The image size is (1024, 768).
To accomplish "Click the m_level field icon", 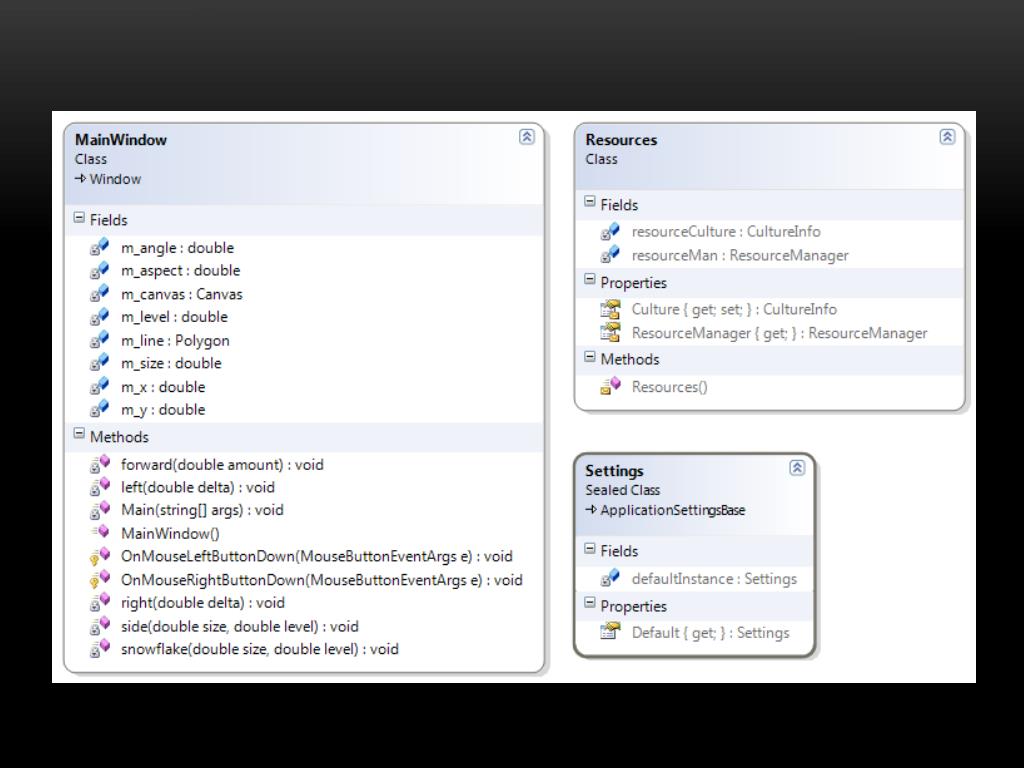I will tap(99, 316).
